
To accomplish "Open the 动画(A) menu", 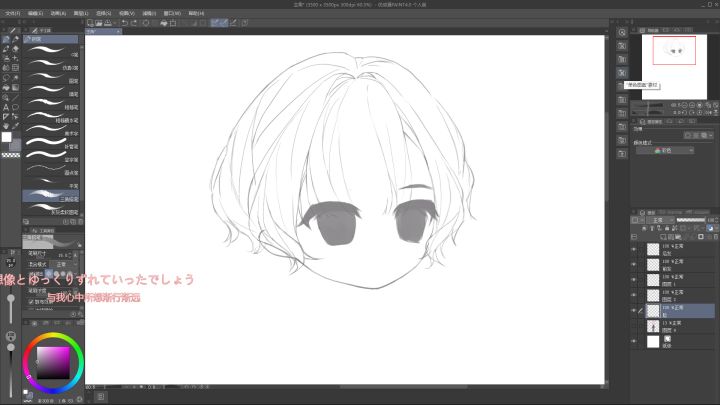I will coord(58,13).
